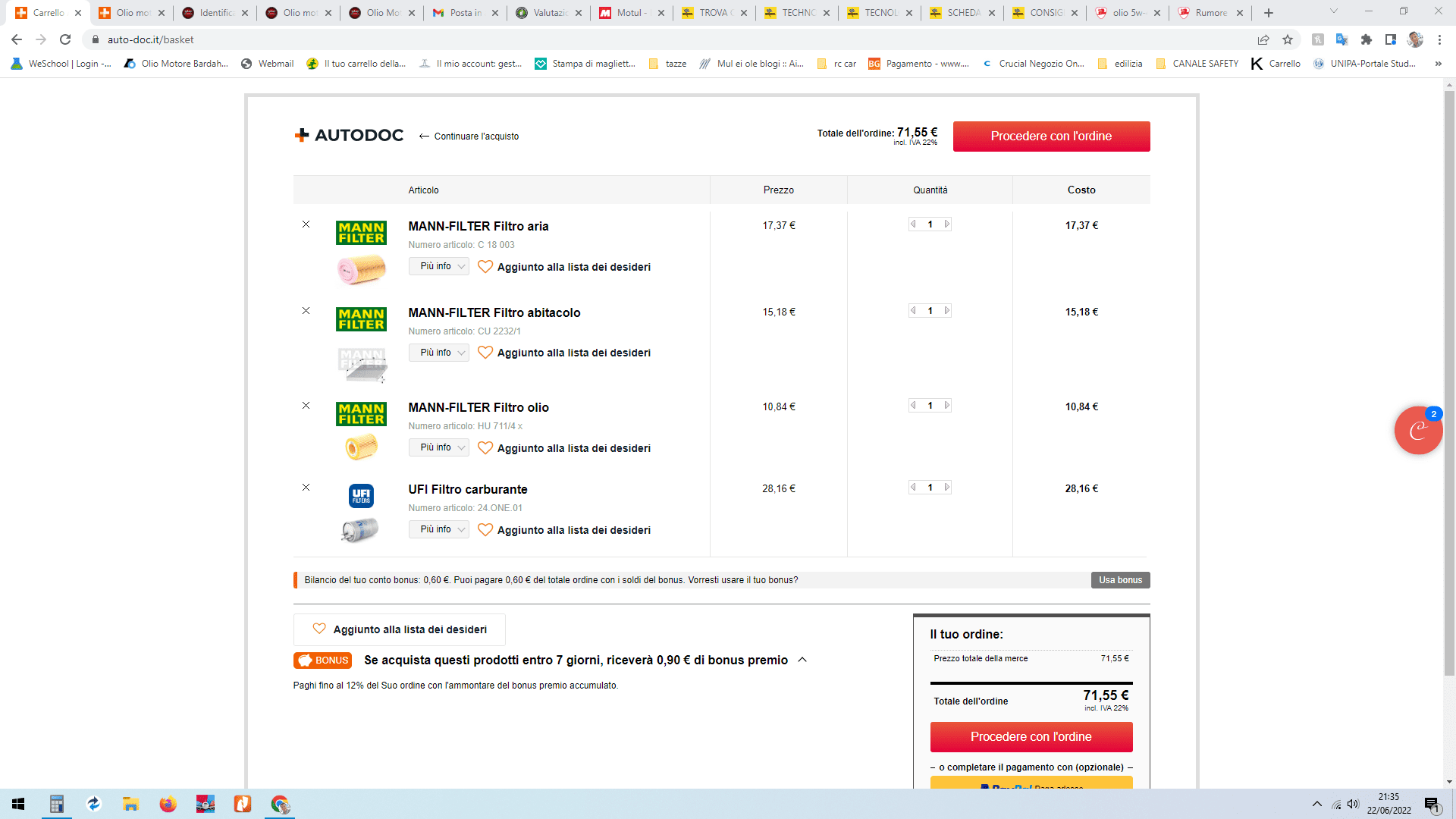Click the heart icon for Filtro carburante
The image size is (1456, 819).
pos(485,530)
